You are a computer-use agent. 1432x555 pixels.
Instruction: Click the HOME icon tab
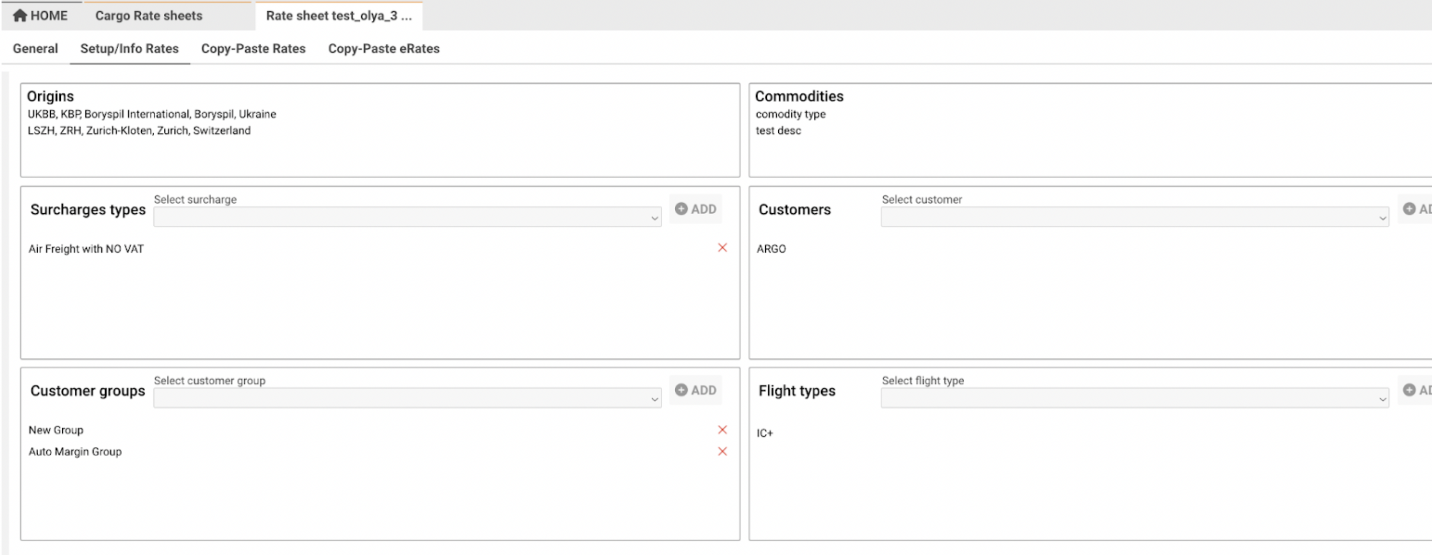(x=40, y=16)
